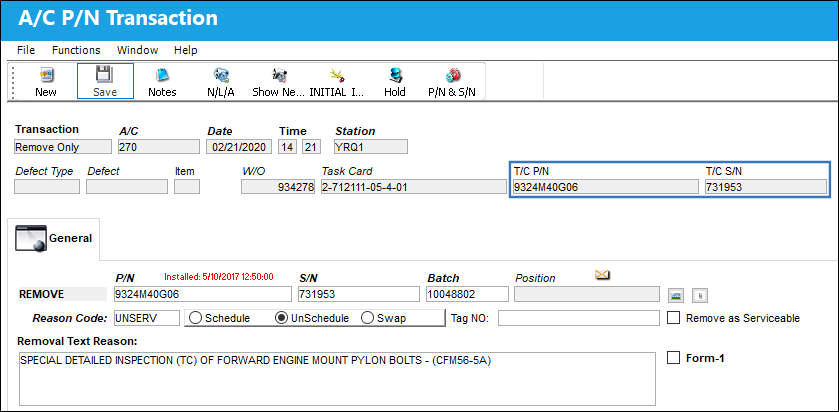This screenshot has height=412, width=839.
Task: Click the REMOVE P/N input field
Action: pyautogui.click(x=203, y=294)
